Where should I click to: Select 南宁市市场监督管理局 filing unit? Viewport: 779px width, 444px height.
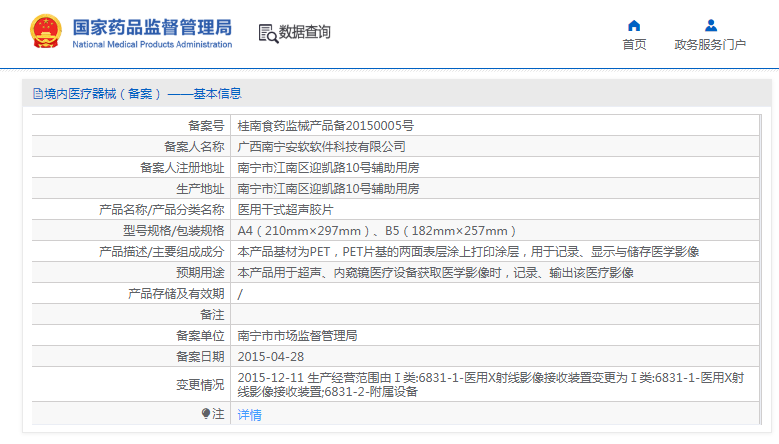click(x=297, y=336)
